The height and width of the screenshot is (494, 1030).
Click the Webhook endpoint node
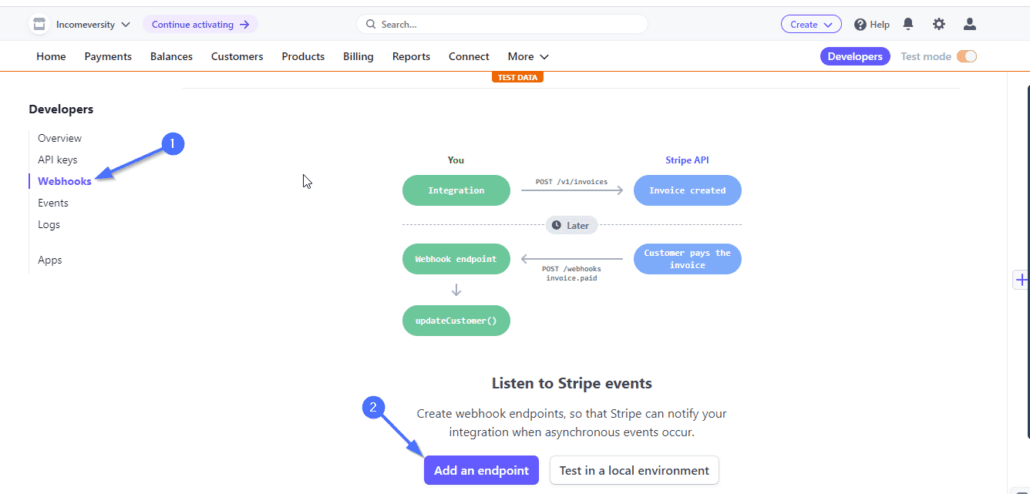(456, 259)
